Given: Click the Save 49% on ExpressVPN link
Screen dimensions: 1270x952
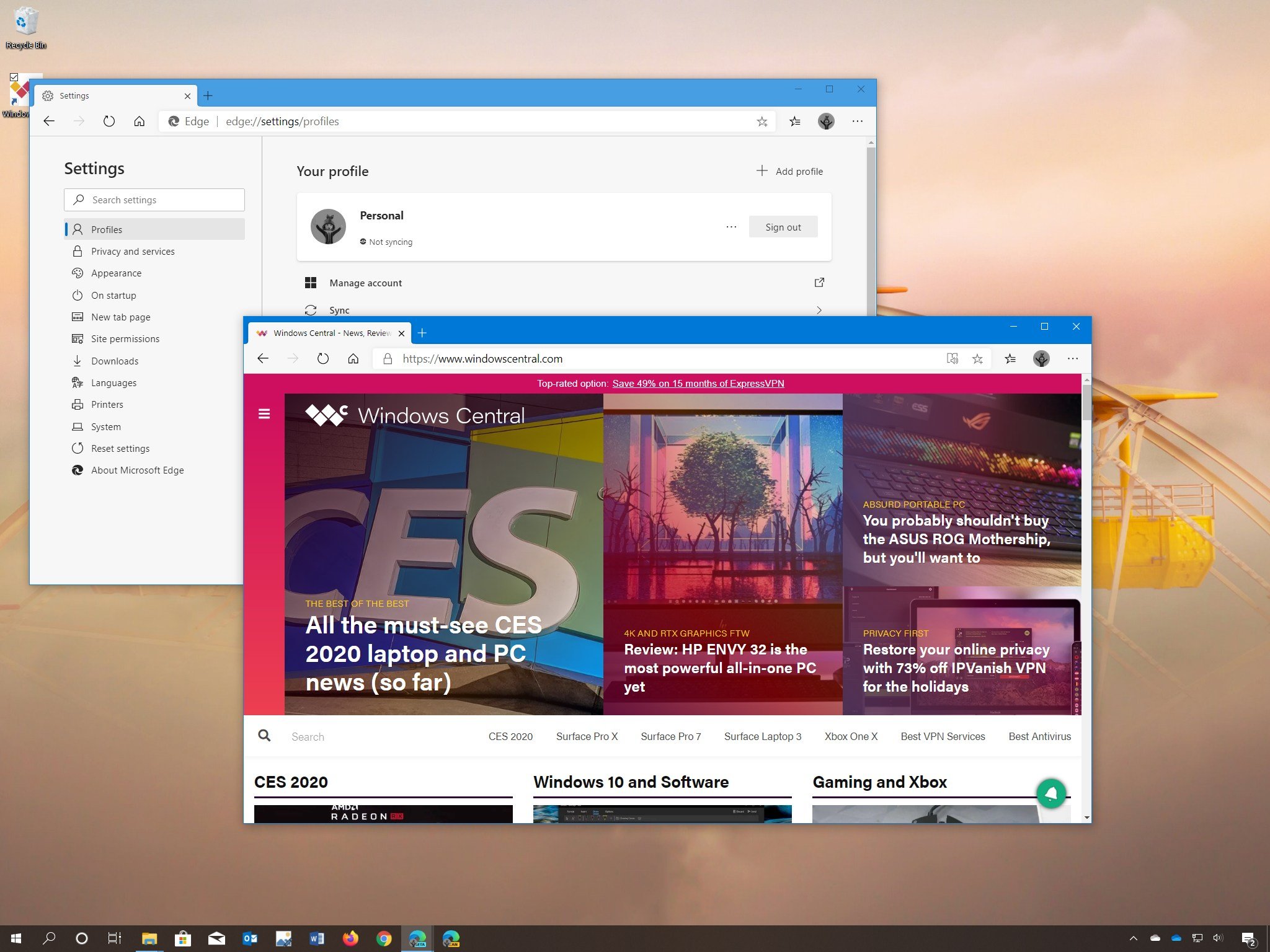Looking at the screenshot, I should click(x=698, y=383).
